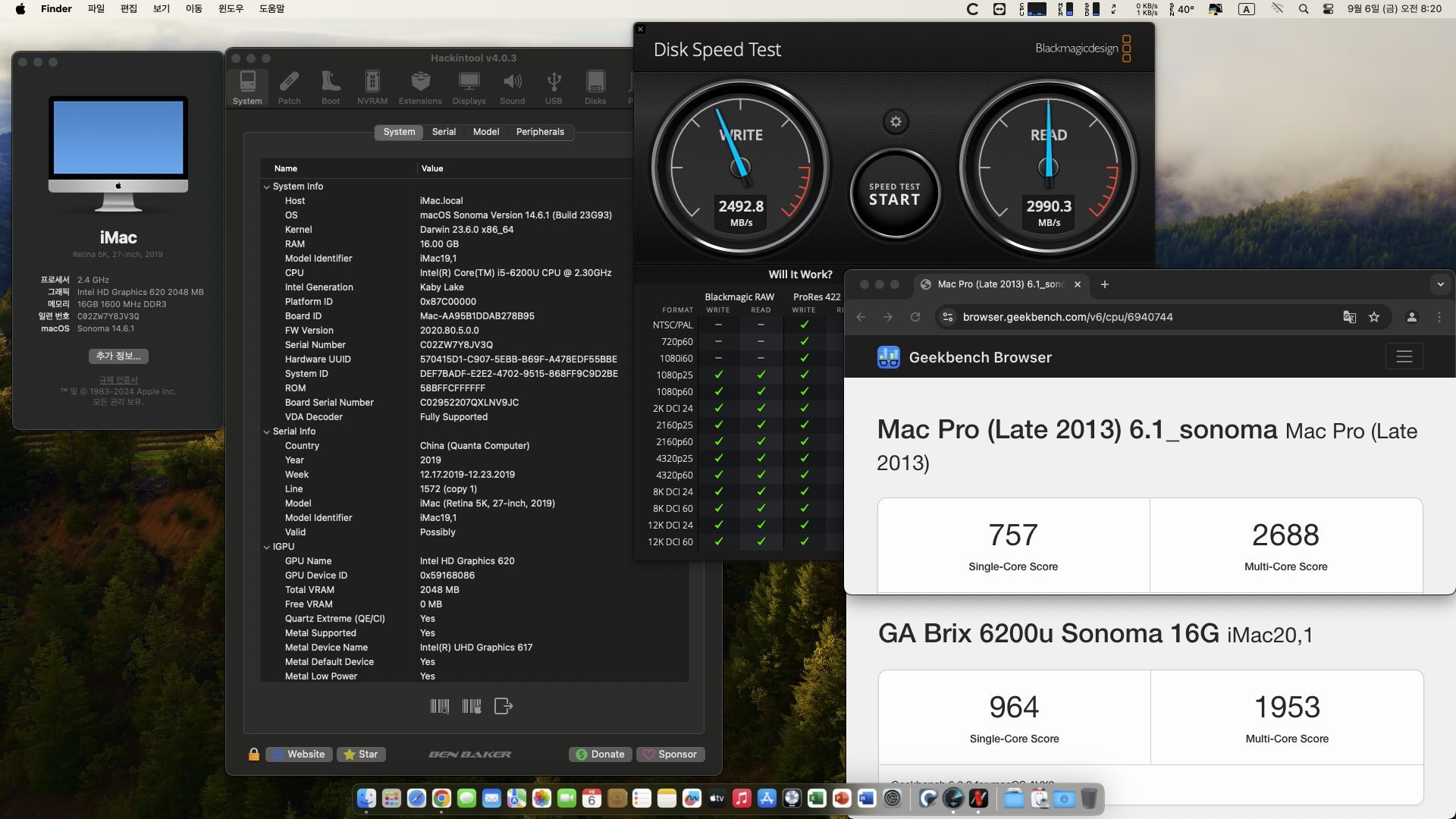Viewport: 1456px width, 819px height.
Task: Open Microsoft Excel from the Dock
Action: pyautogui.click(x=817, y=798)
